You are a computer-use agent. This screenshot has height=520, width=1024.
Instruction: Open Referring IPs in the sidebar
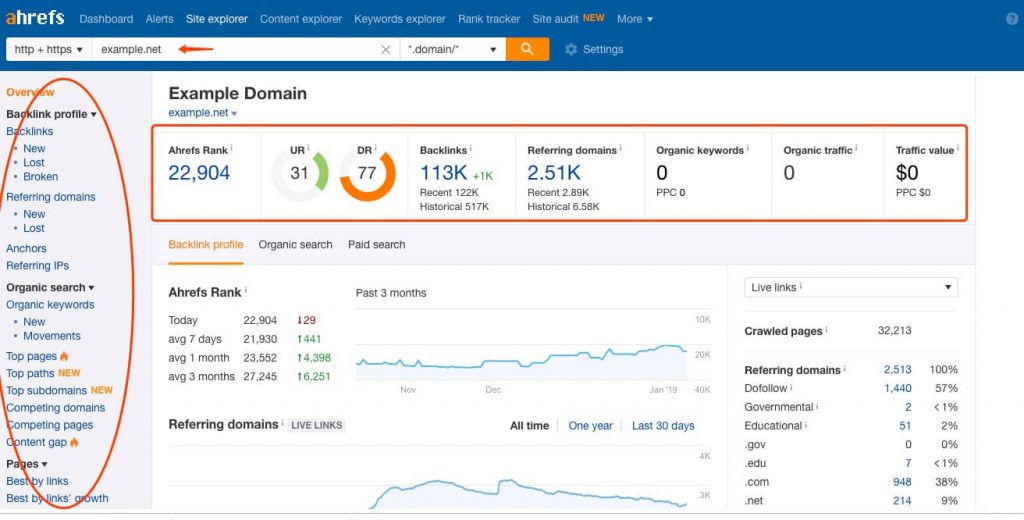37,266
